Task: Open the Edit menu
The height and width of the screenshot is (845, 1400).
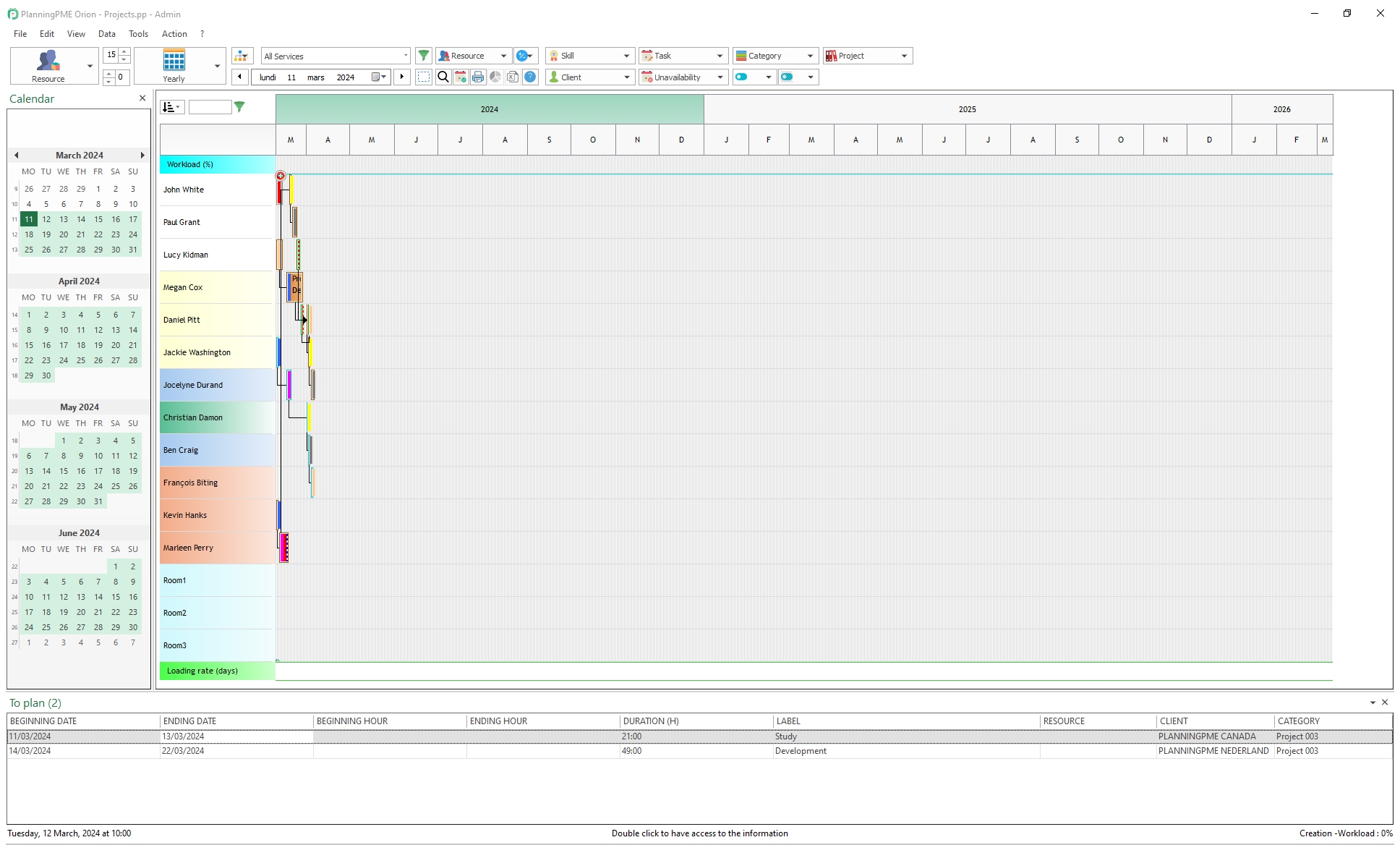Action: point(47,34)
